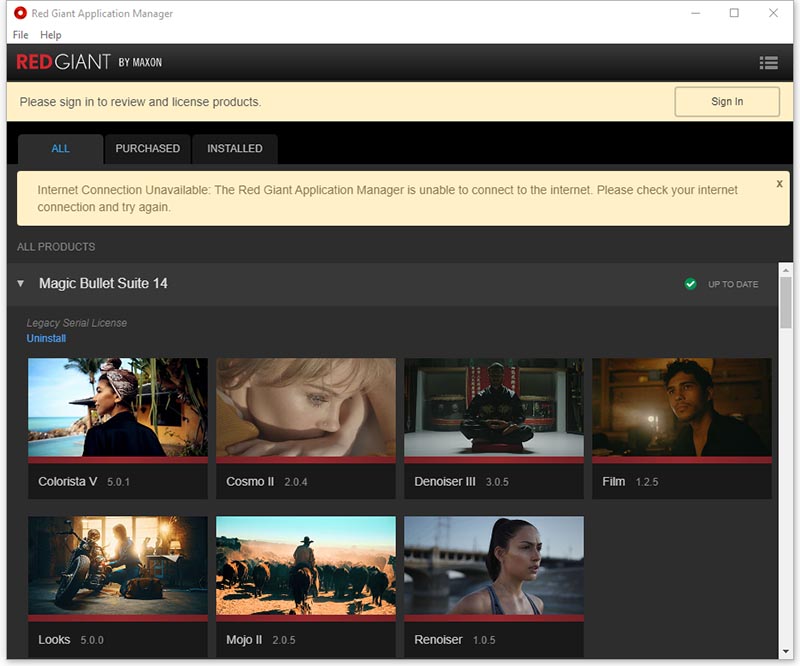Switch to the ALL tab
The width and height of the screenshot is (800, 666).
60,149
